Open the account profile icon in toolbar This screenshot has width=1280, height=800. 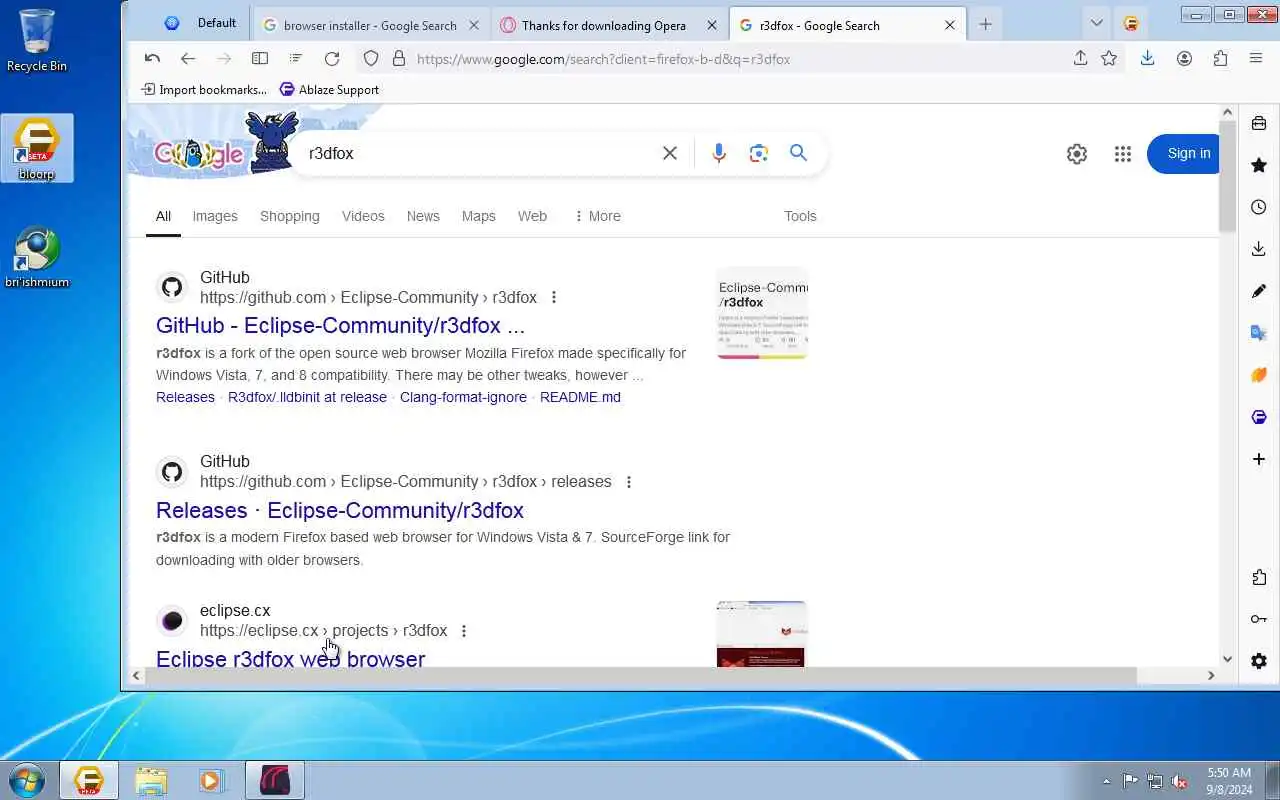pyautogui.click(x=1184, y=59)
